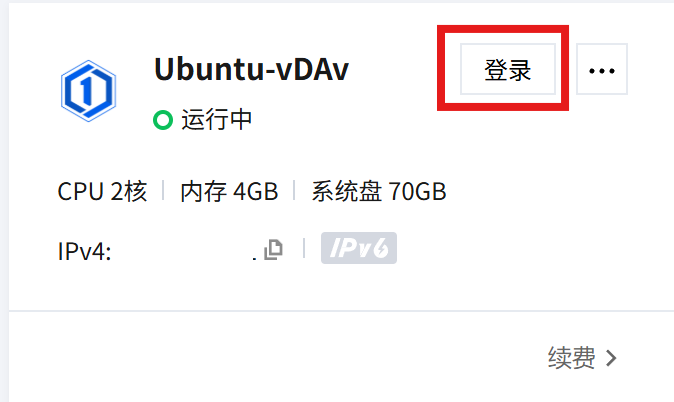
Task: Select the 系统盘 70GB disk label
Action: click(x=379, y=191)
